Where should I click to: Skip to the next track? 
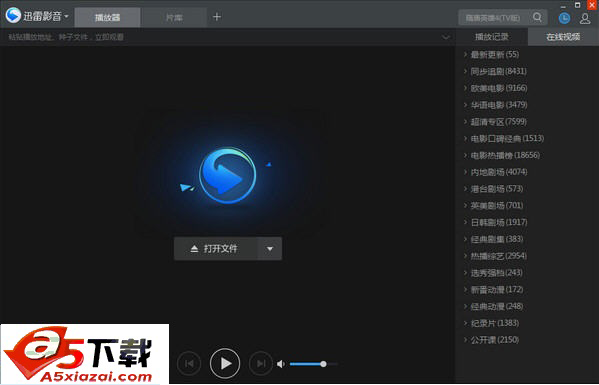[261, 363]
